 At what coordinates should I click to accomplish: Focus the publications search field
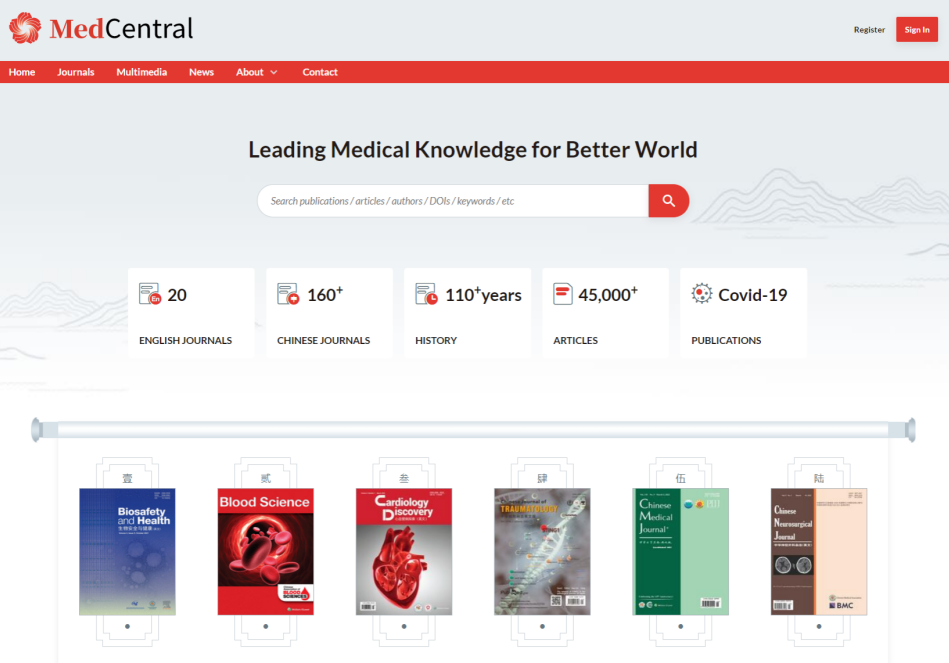click(x=453, y=201)
